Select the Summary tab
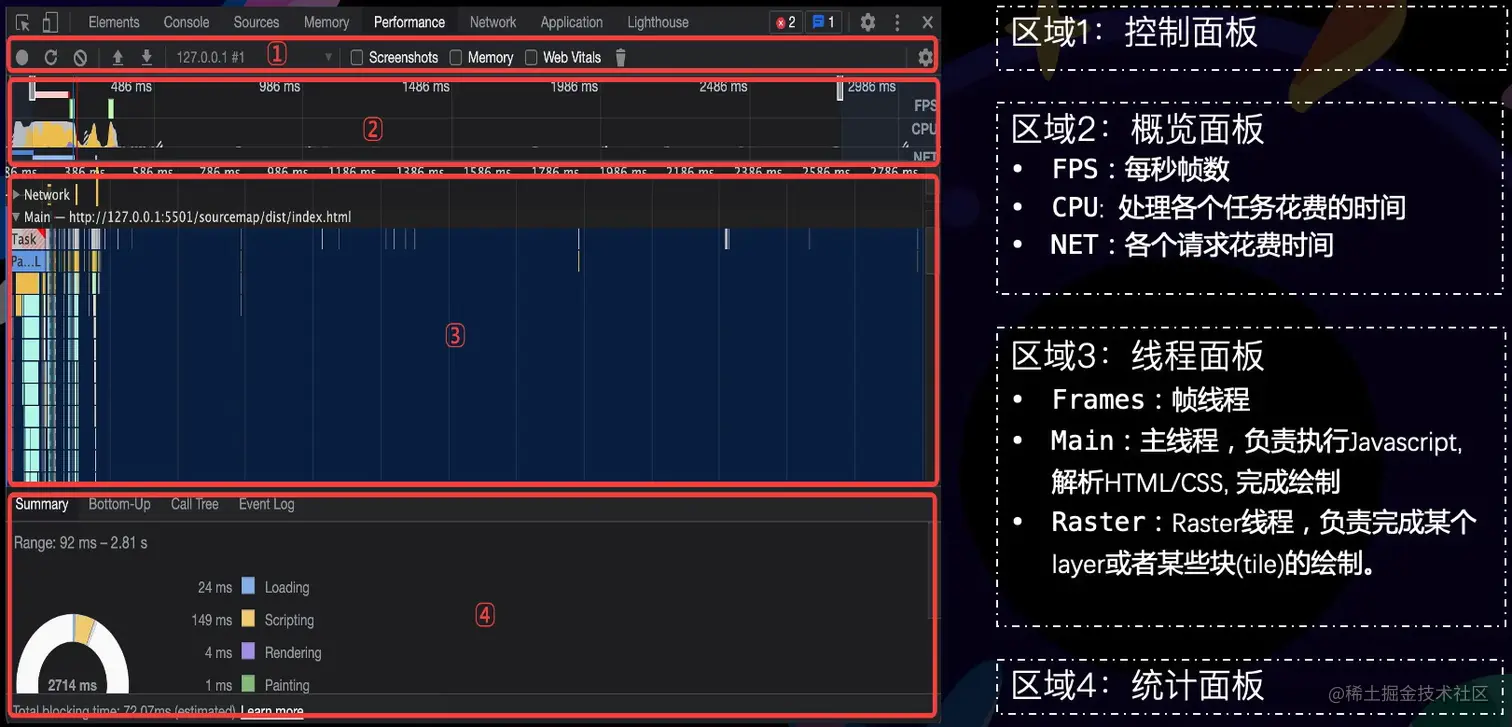 click(x=41, y=504)
